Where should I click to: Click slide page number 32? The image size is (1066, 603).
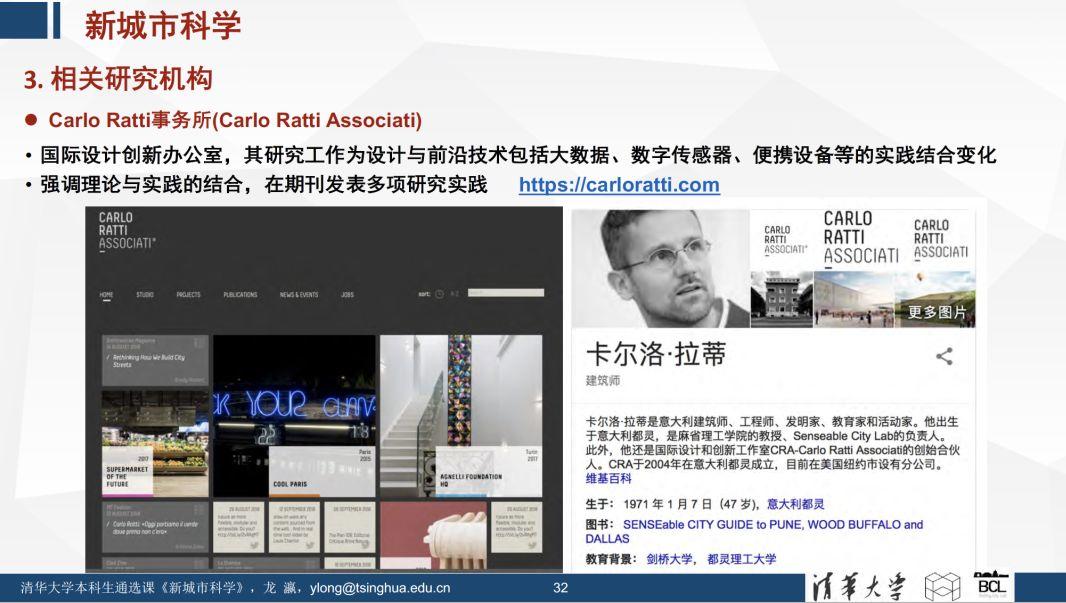[x=560, y=588]
